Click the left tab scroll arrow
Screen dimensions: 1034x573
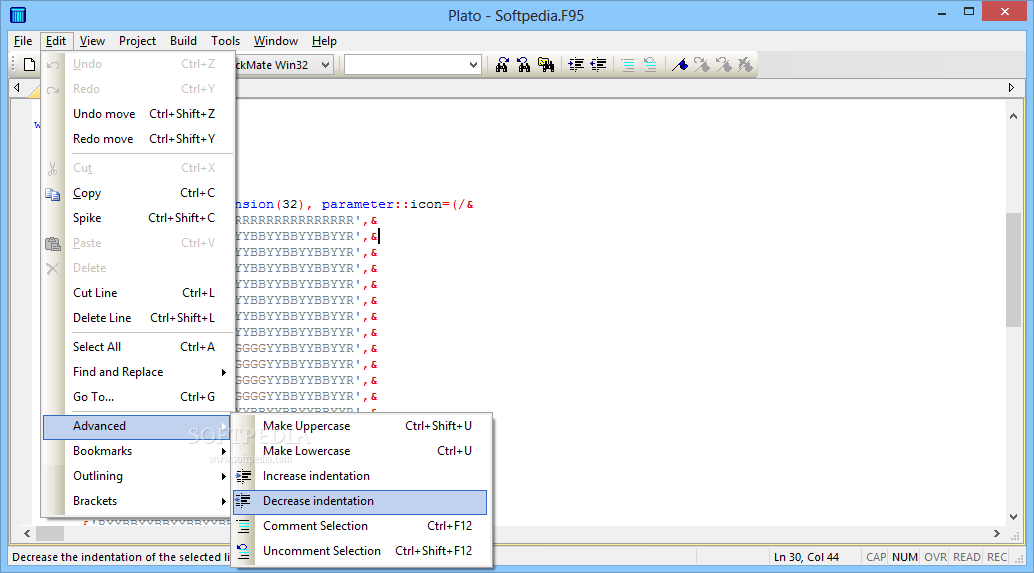click(17, 88)
